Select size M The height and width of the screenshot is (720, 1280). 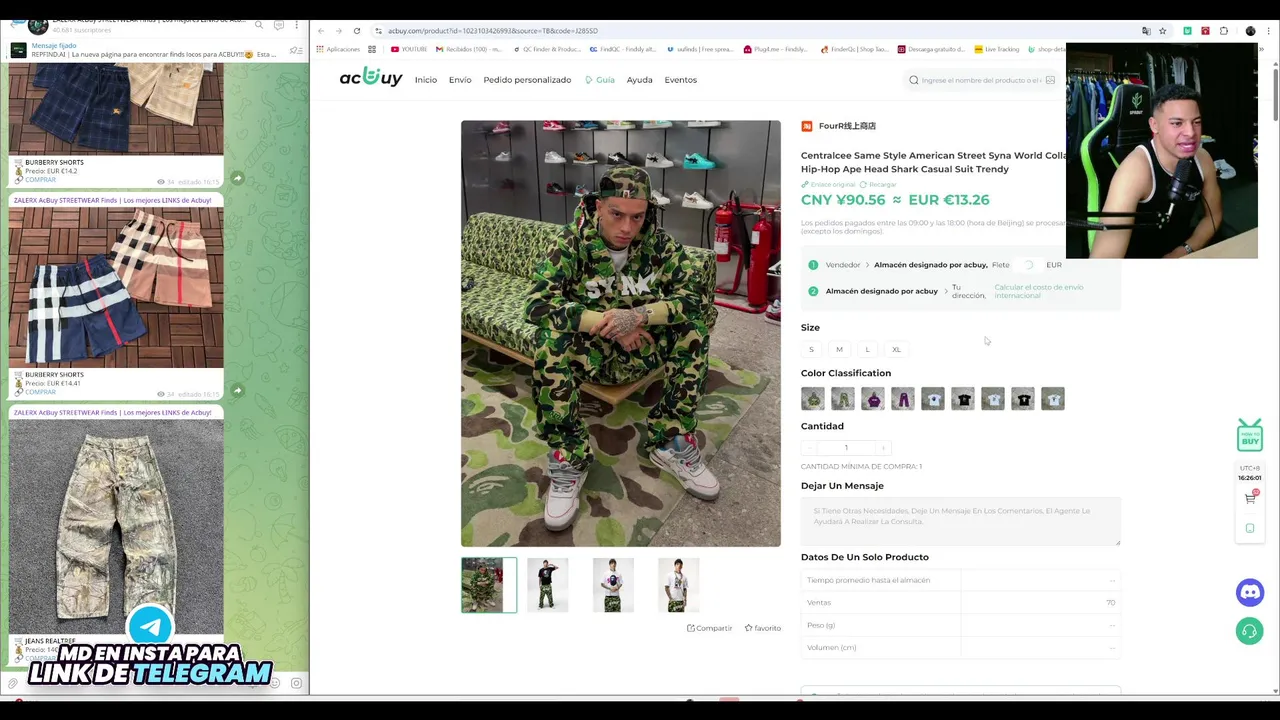839,349
